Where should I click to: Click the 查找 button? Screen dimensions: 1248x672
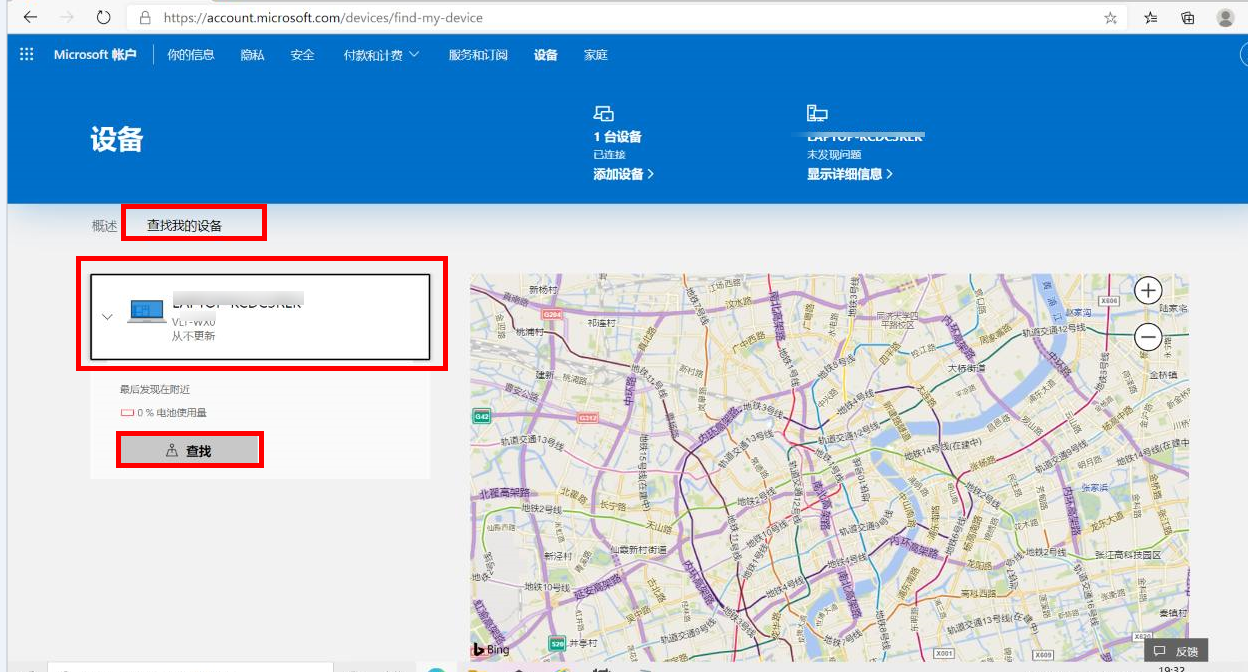pos(190,451)
